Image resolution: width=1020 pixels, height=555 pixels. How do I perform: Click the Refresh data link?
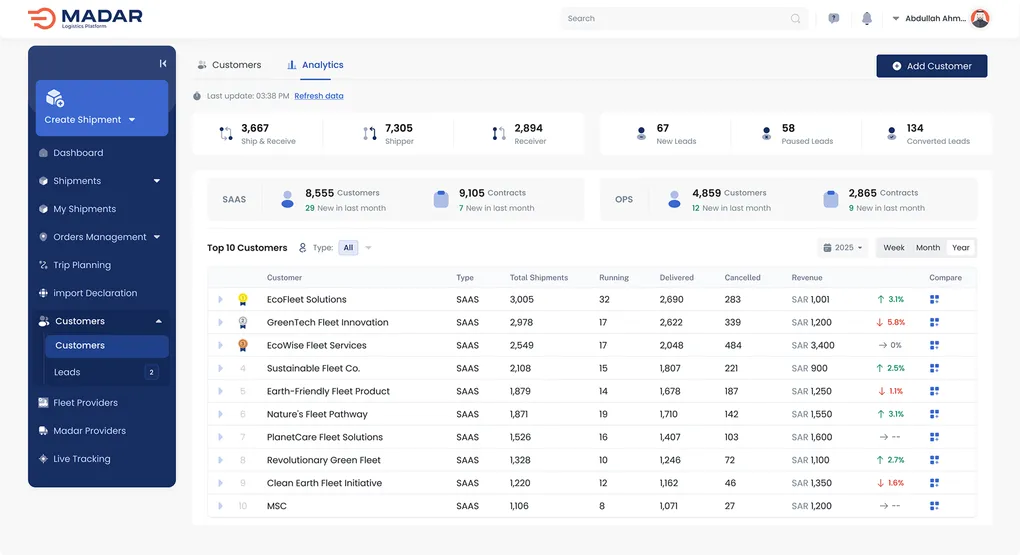click(x=318, y=96)
